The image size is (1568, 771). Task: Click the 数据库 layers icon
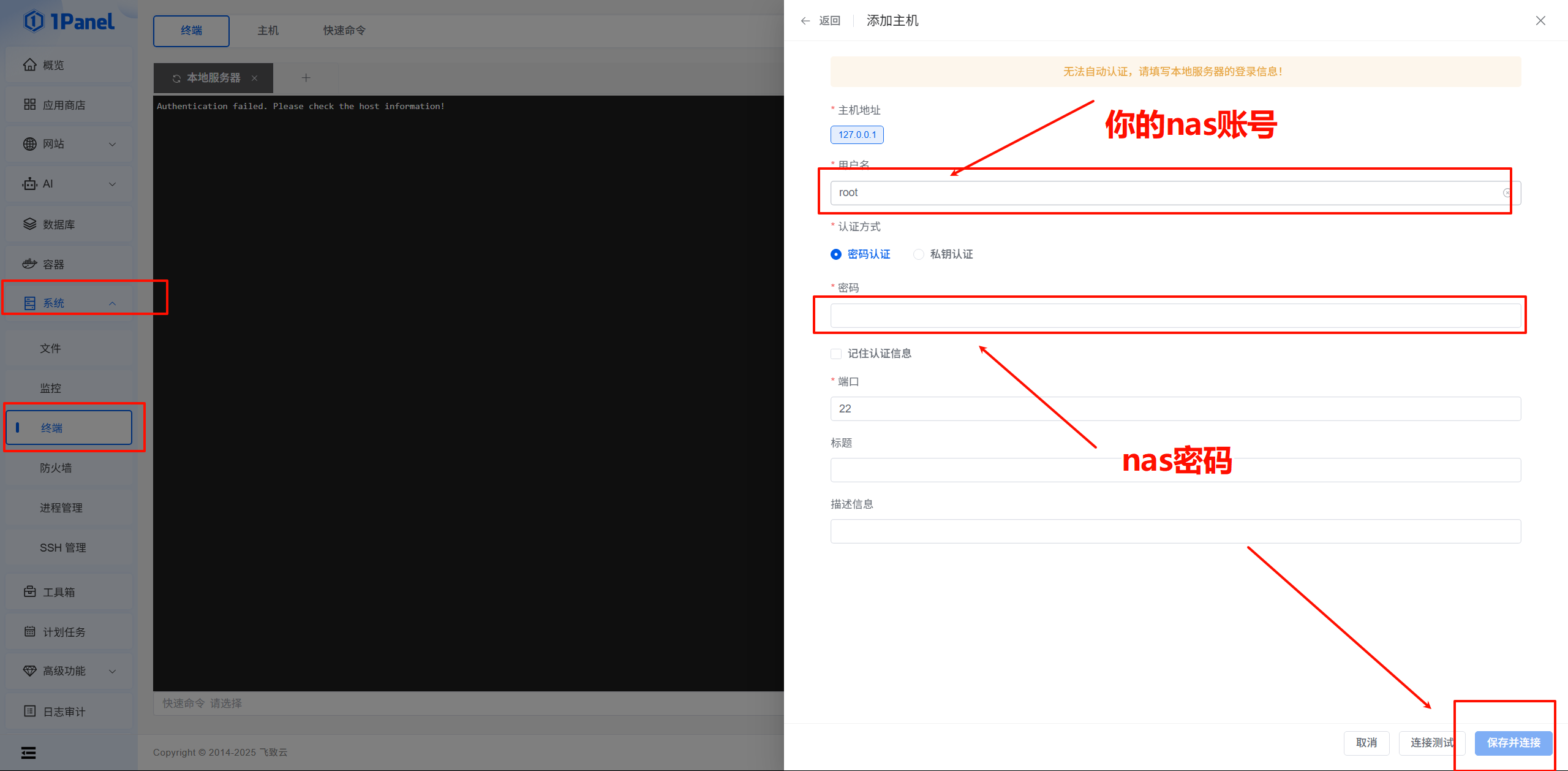(x=29, y=224)
